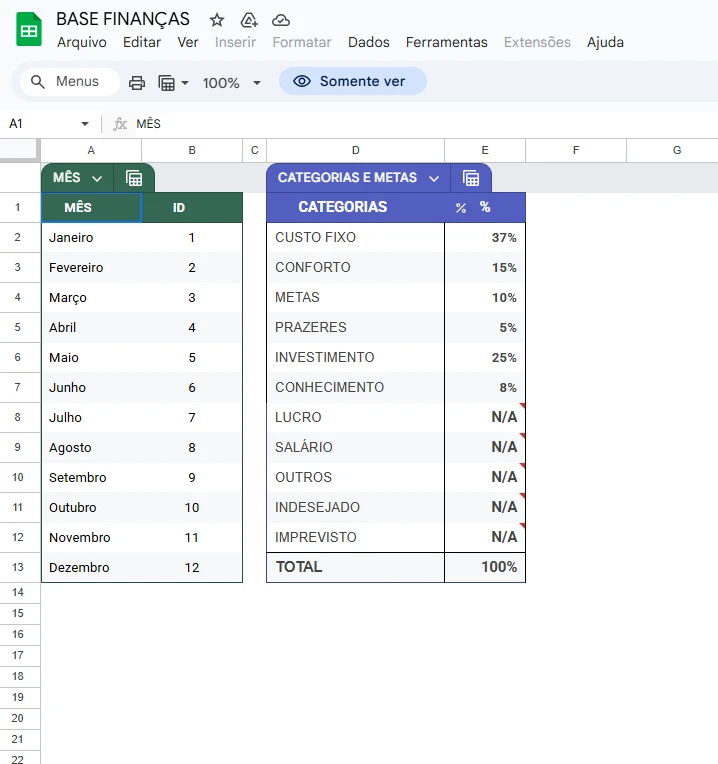
Task: Open the name box cell reference dropdown
Action: pyautogui.click(x=85, y=123)
